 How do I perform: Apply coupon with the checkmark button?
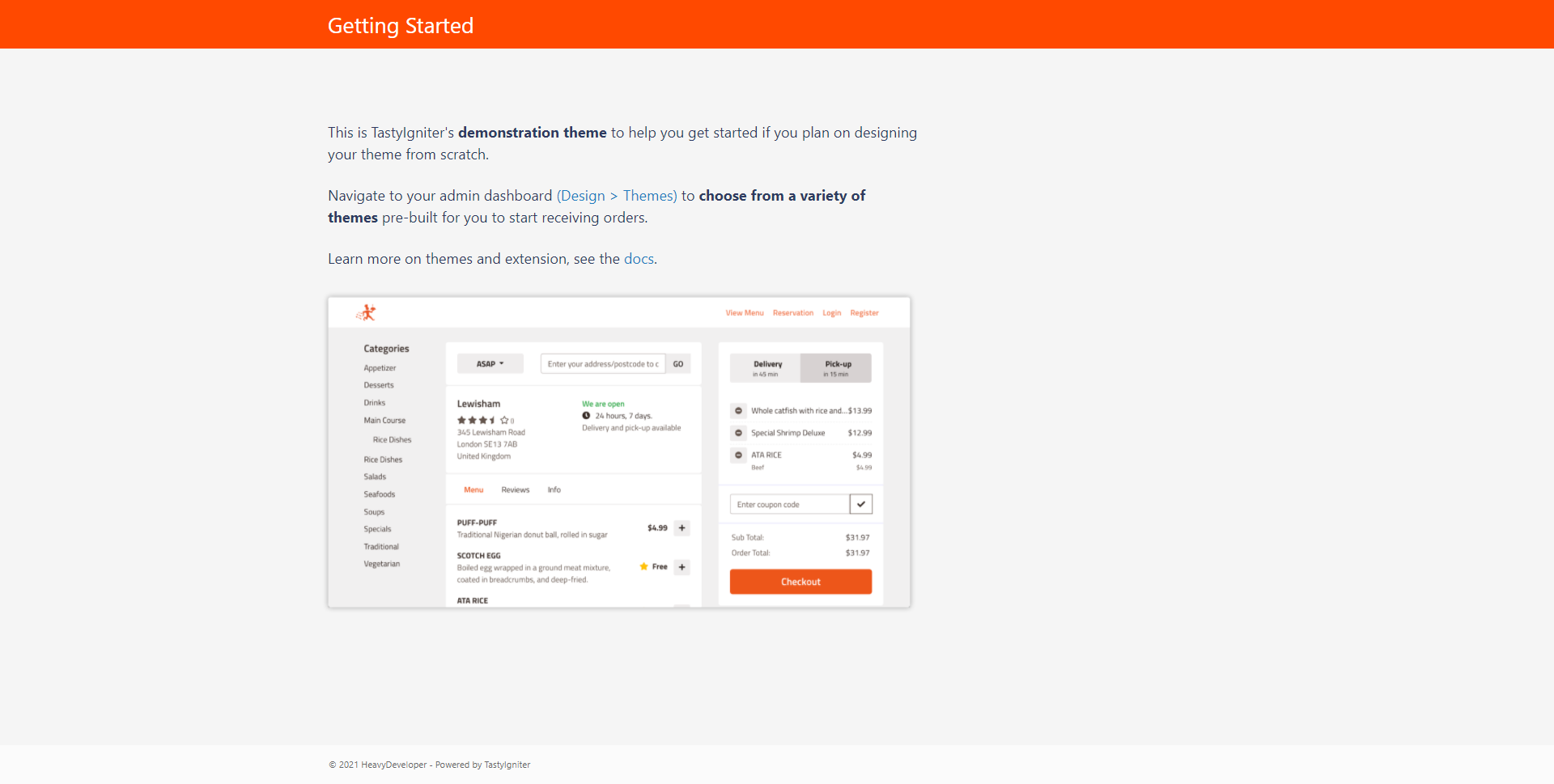point(861,504)
